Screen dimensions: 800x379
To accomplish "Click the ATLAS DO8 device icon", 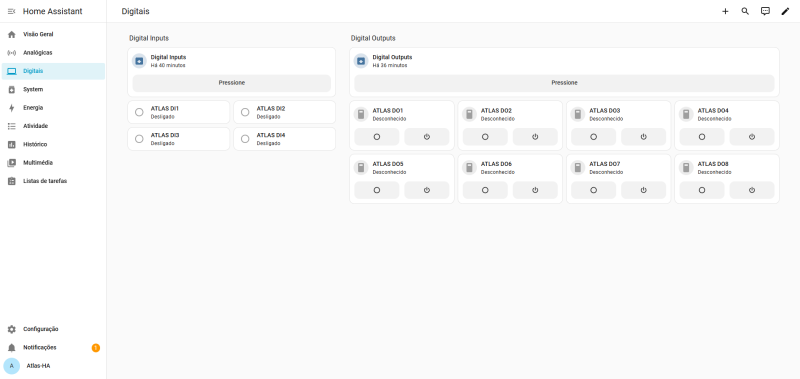I will [686, 168].
